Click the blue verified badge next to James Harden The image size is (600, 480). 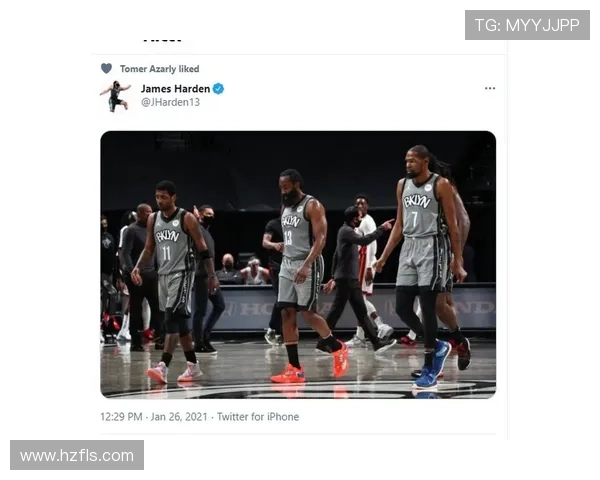[x=218, y=89]
